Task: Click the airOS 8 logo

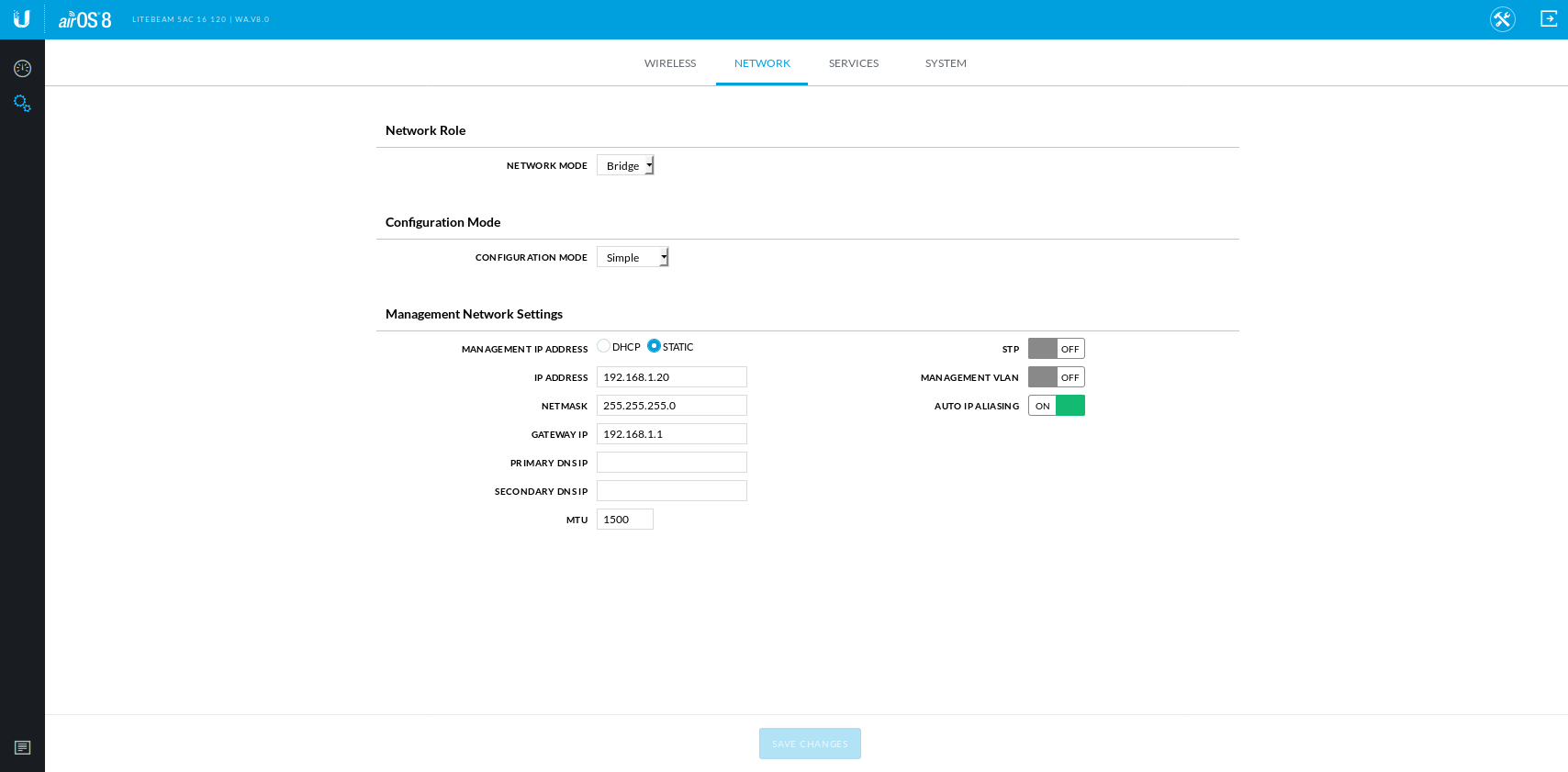Action: pyautogui.click(x=84, y=19)
